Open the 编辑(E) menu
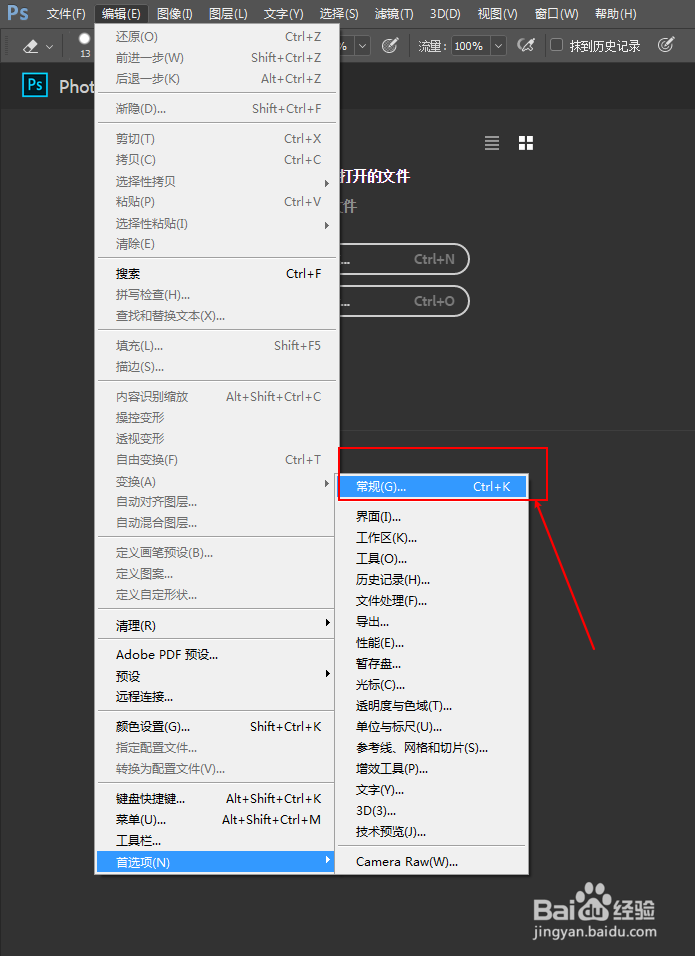695x956 pixels. point(121,13)
